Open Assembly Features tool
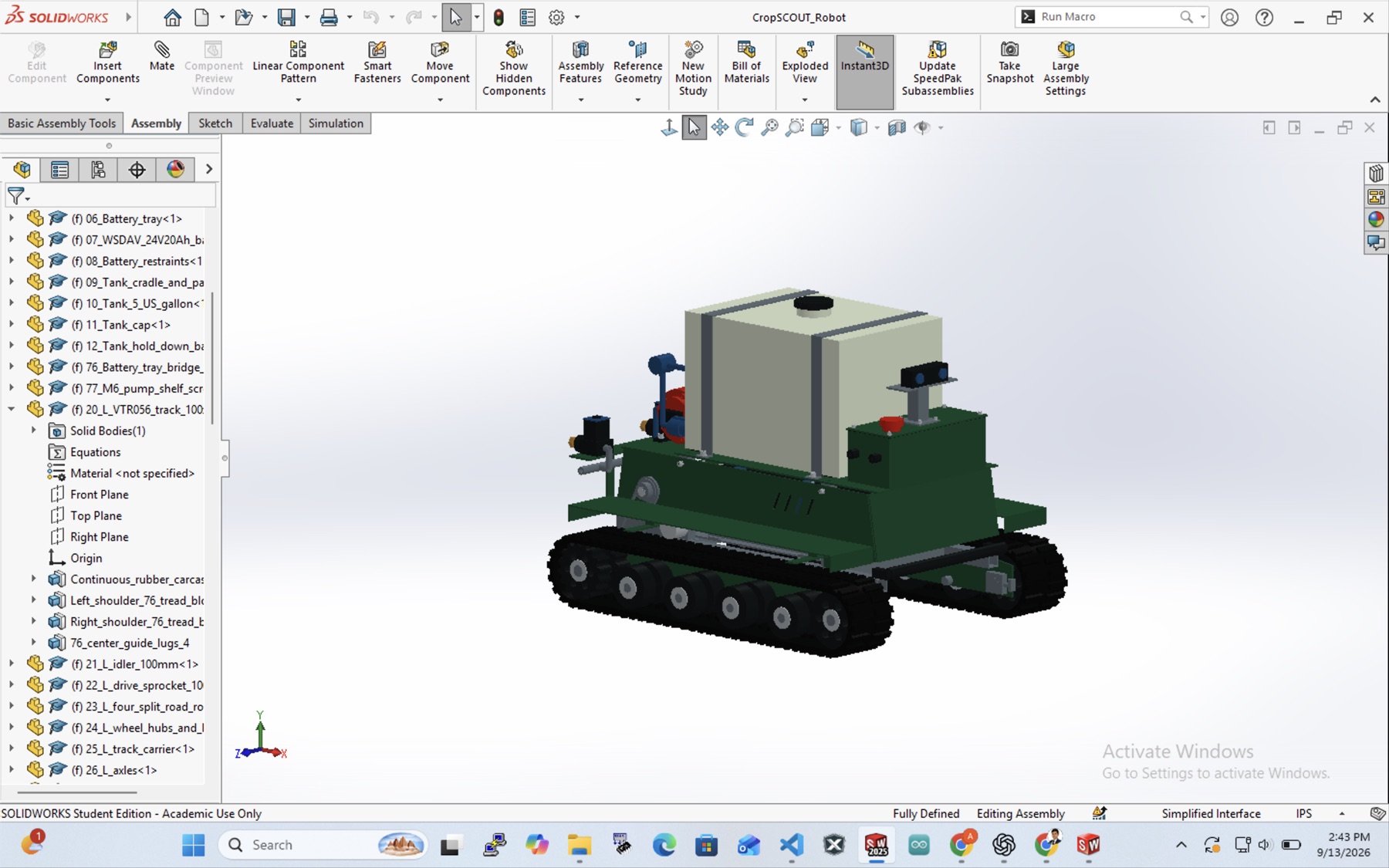 pos(581,62)
